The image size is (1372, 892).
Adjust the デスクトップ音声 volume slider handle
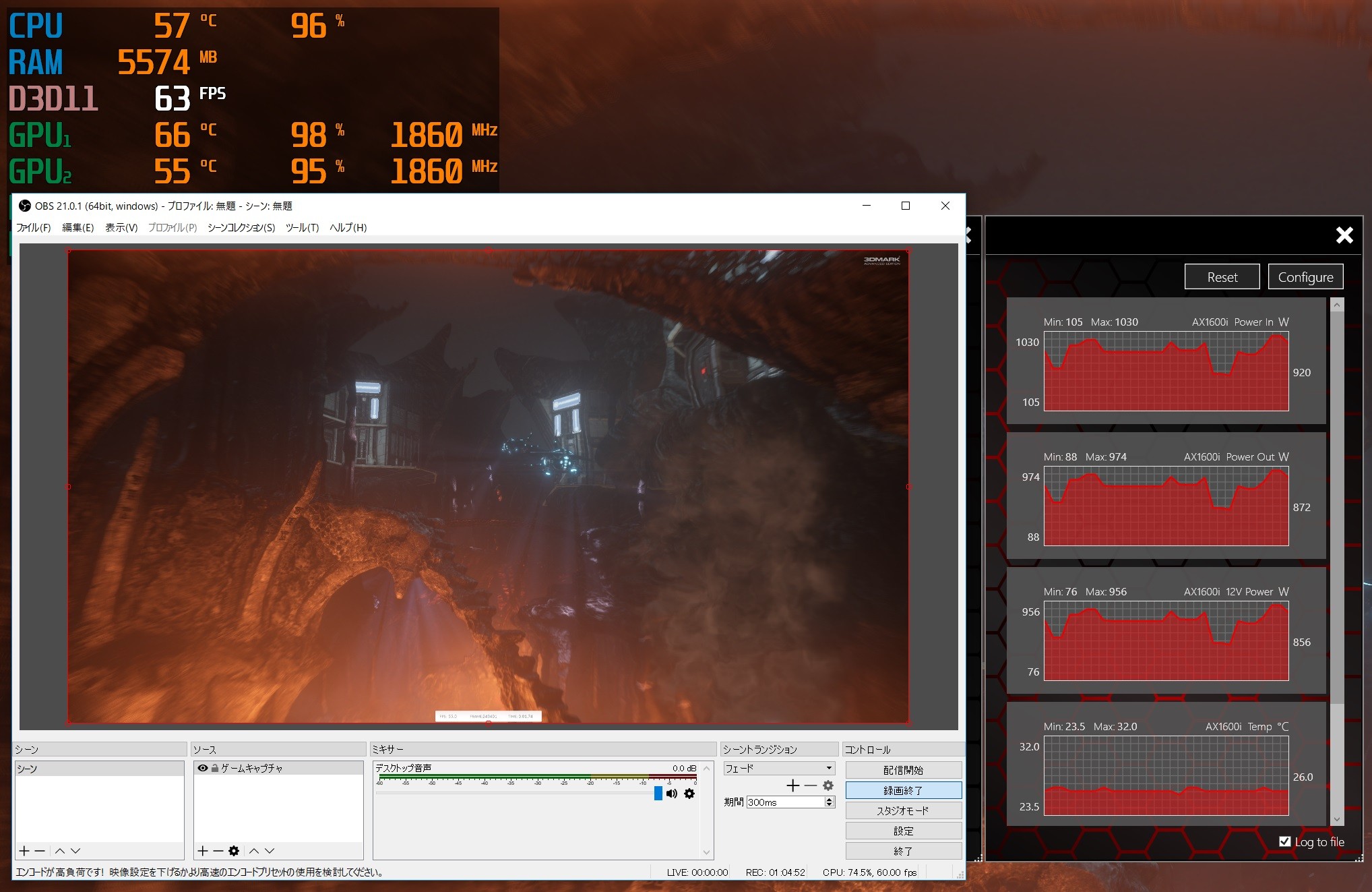coord(658,794)
